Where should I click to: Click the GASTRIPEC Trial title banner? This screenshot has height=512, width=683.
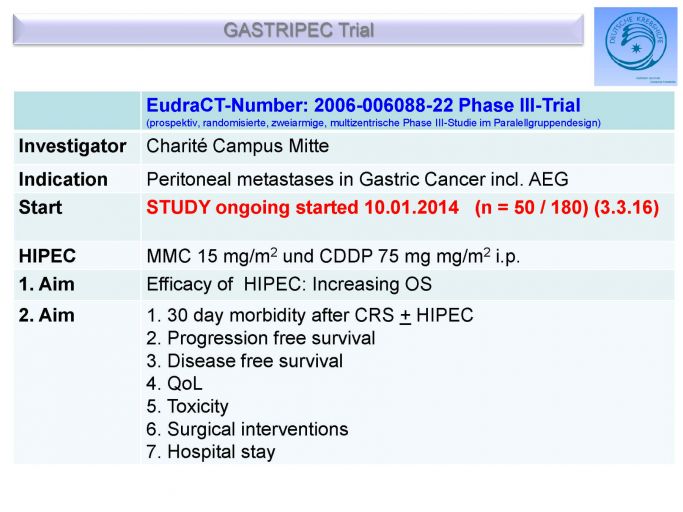(298, 30)
